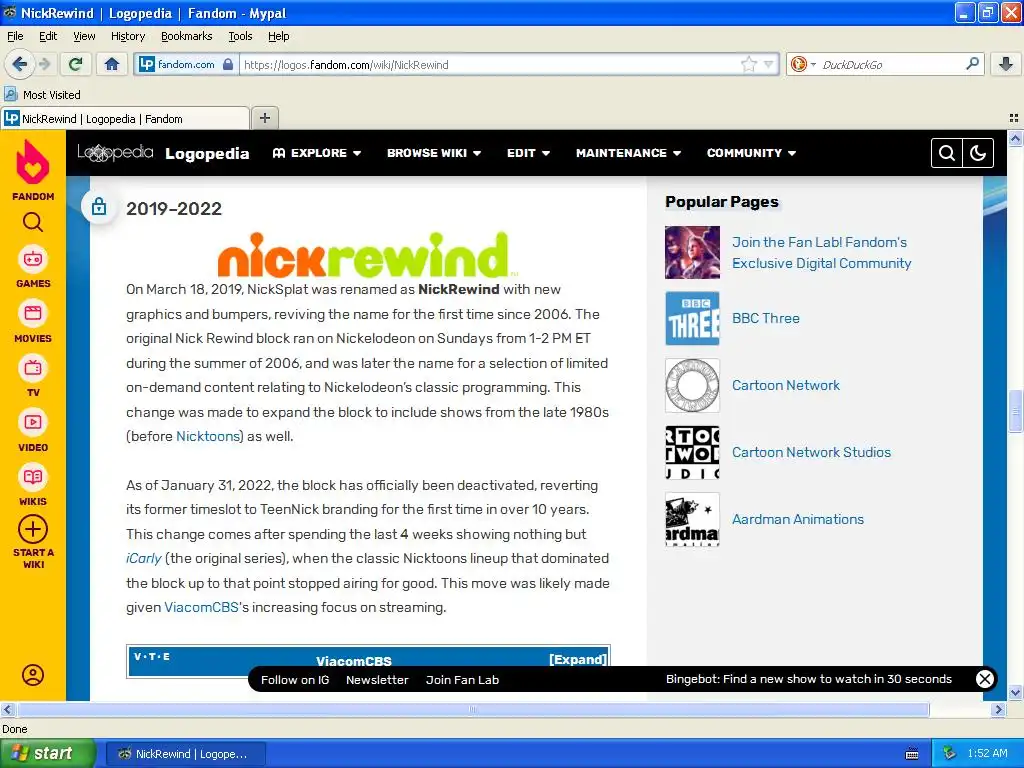Close the Bingebot notification bar
This screenshot has height=768, width=1024.
click(984, 679)
